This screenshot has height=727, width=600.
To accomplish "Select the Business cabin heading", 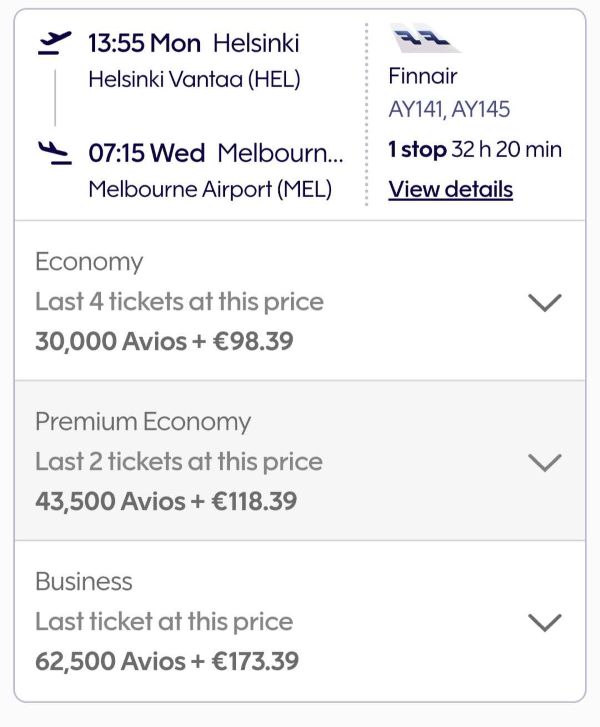I will [84, 582].
